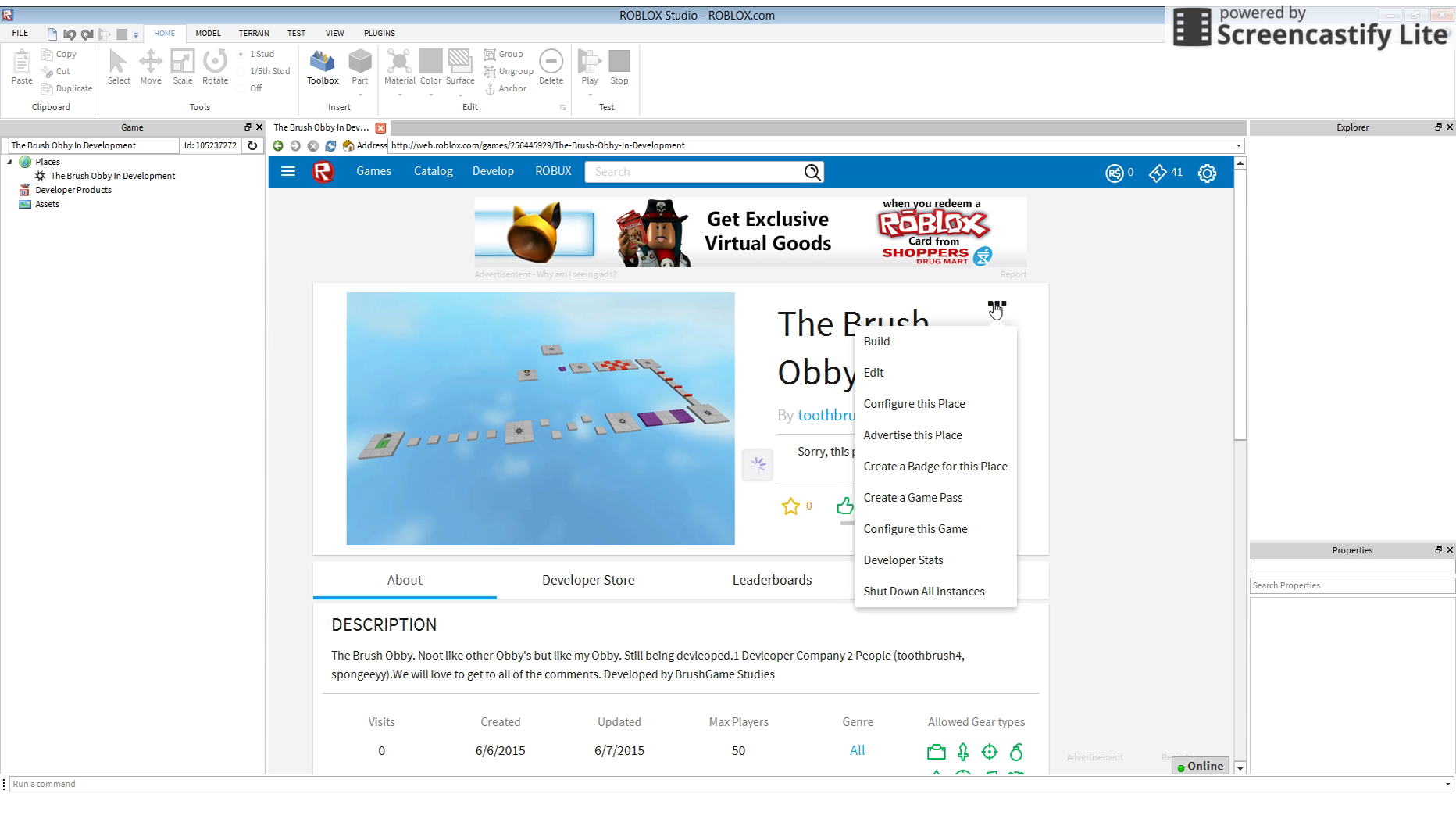Image resolution: width=1456 pixels, height=819 pixels.
Task: Select the Off snapping radio option
Action: tap(241, 89)
